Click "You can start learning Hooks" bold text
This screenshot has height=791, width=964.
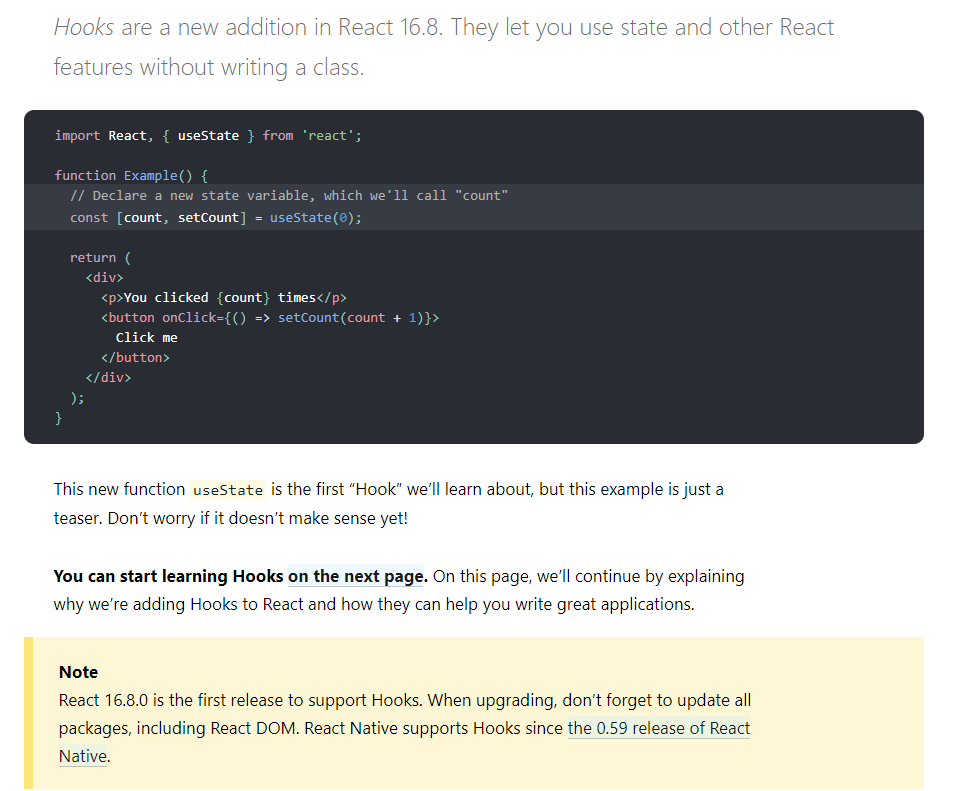point(168,576)
